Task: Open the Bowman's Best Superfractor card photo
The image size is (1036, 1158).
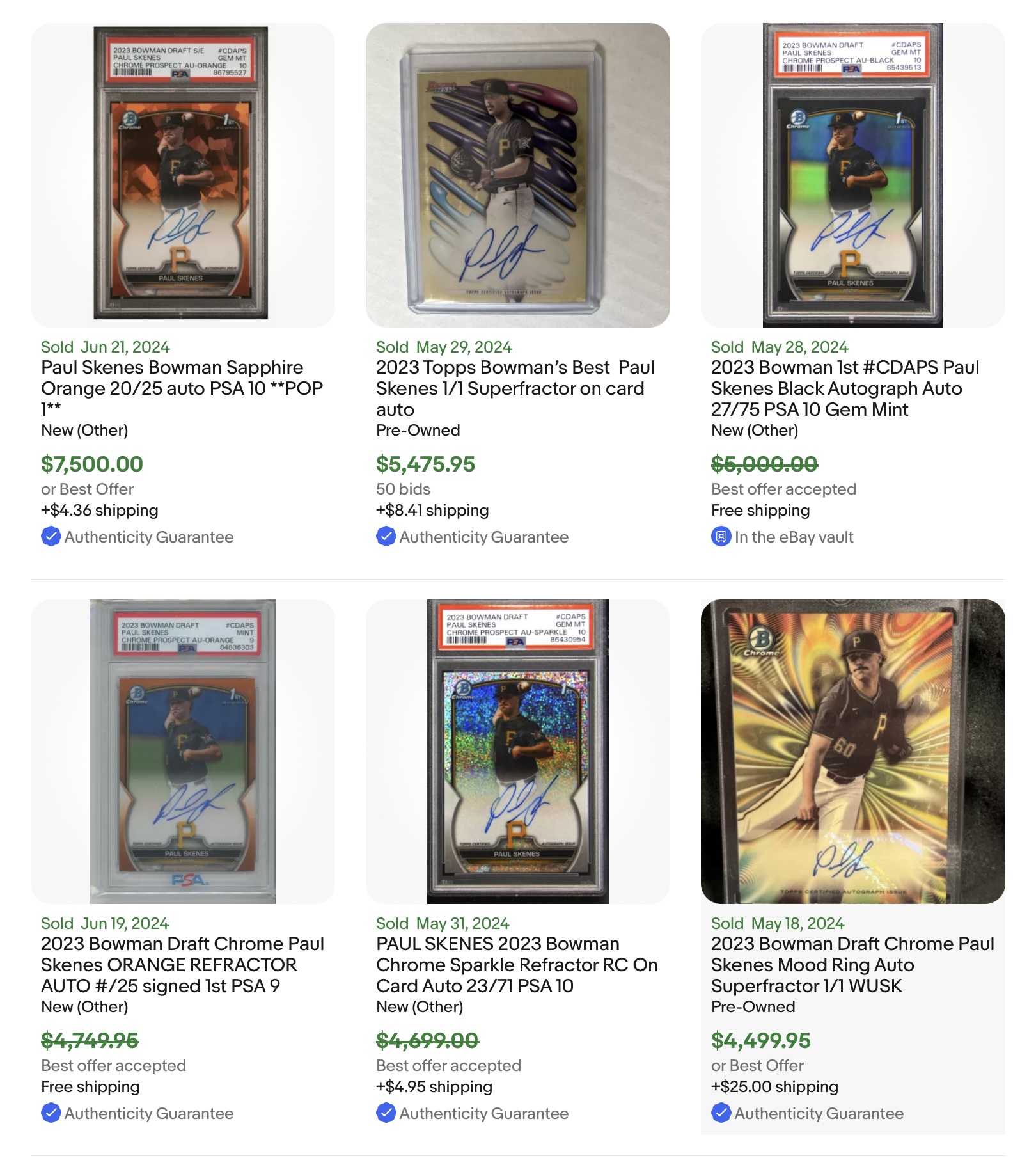Action: [518, 175]
